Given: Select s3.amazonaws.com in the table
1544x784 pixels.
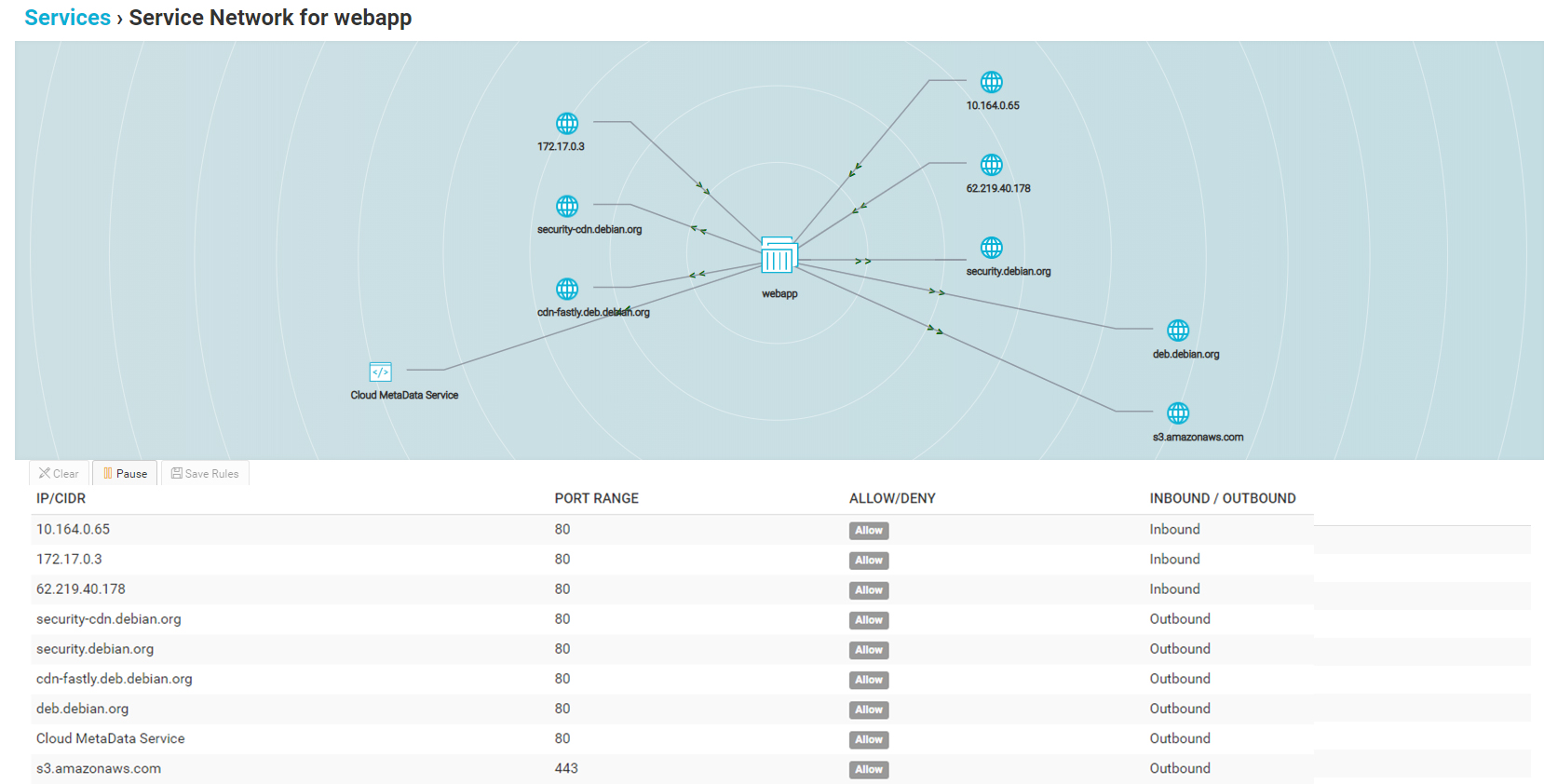Looking at the screenshot, I should tap(98, 768).
